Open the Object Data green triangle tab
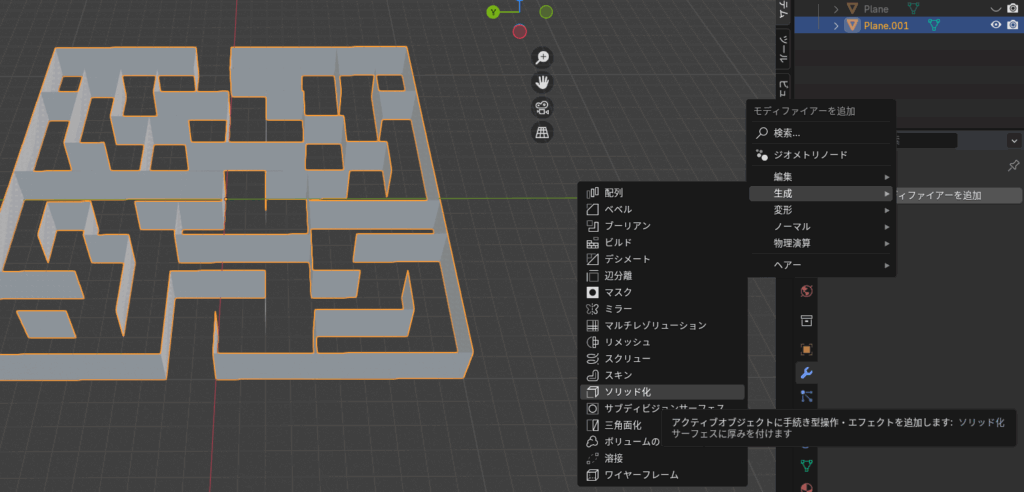The image size is (1024, 492). [807, 465]
